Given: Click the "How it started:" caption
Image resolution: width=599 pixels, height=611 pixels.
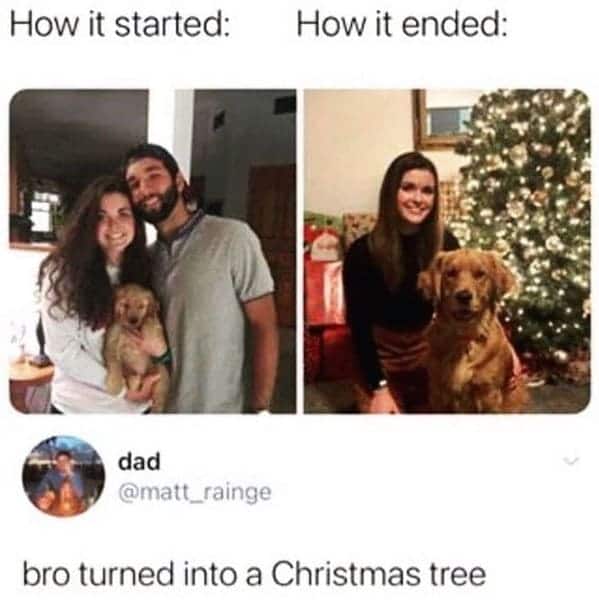Looking at the screenshot, I should click(119, 26).
